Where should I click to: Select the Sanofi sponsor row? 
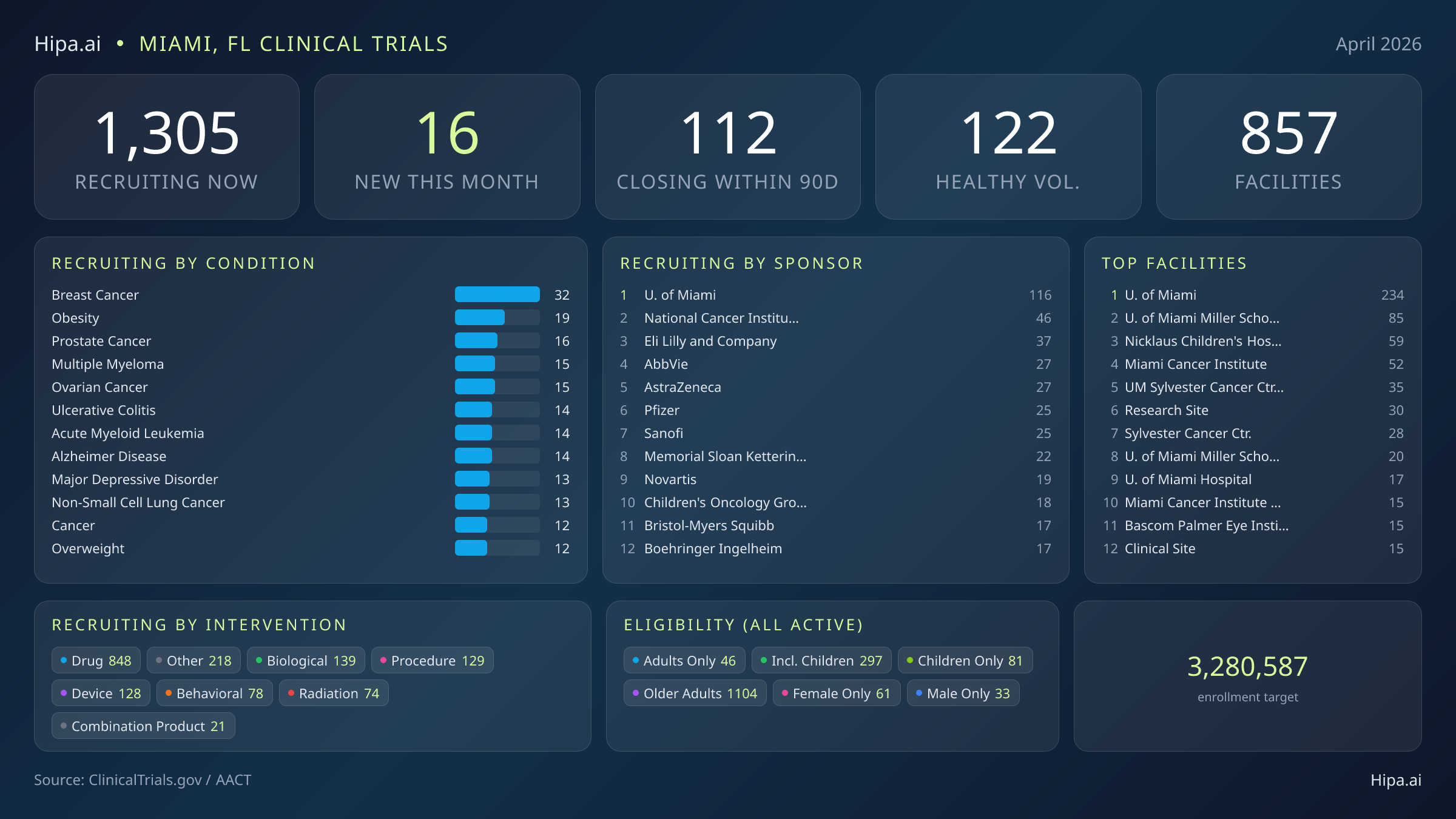(835, 433)
